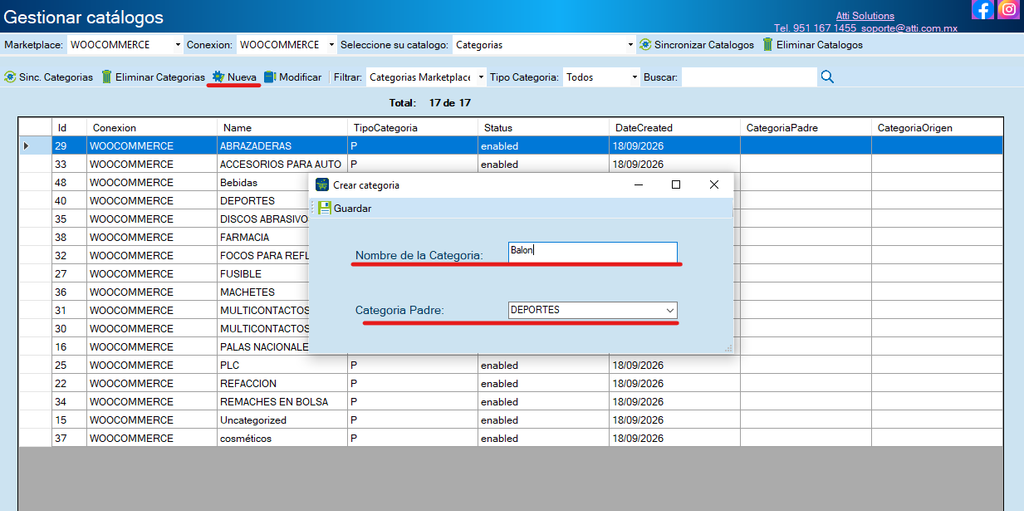The image size is (1024, 511).
Task: Click the TipoCategoria P in the REFACCION row
Action: pyautogui.click(x=413, y=384)
